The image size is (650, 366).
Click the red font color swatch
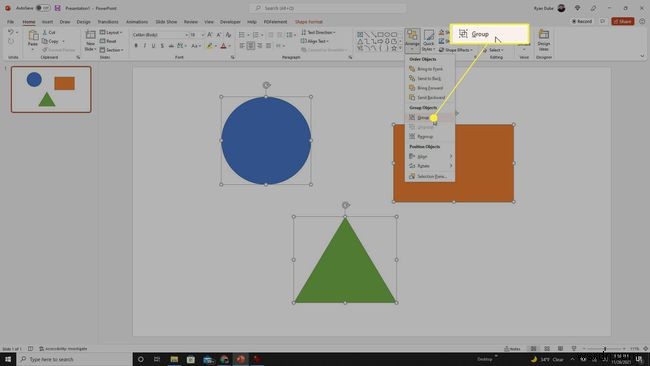pyautogui.click(x=224, y=46)
